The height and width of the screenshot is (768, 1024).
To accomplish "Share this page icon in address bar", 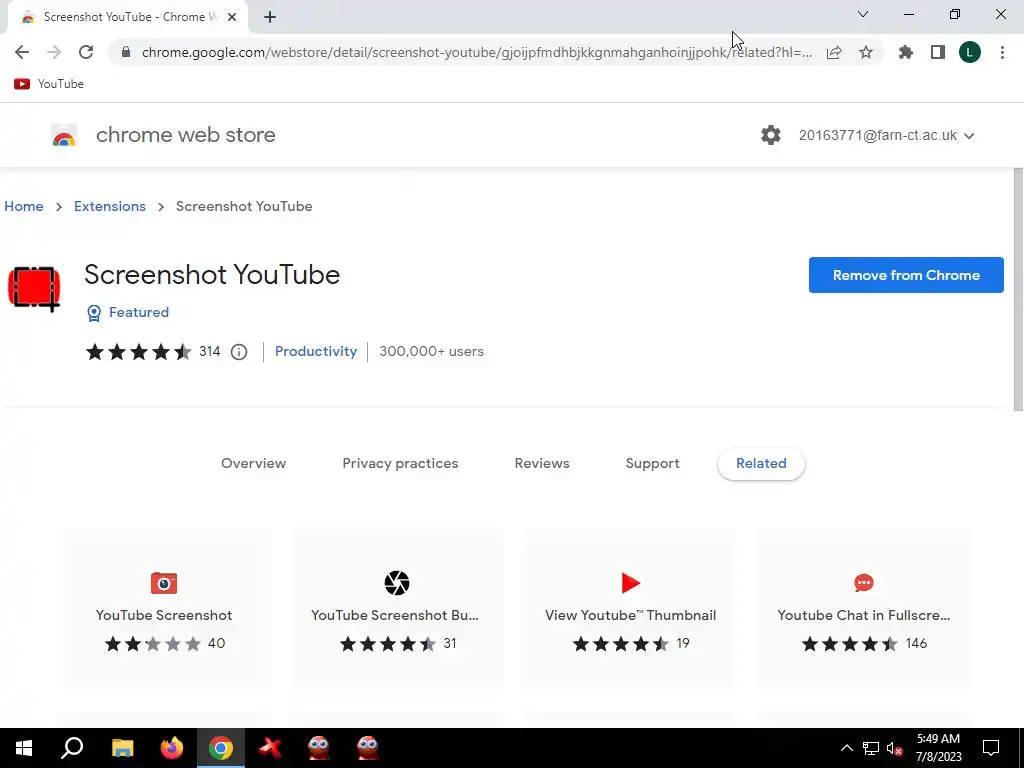I will point(834,53).
